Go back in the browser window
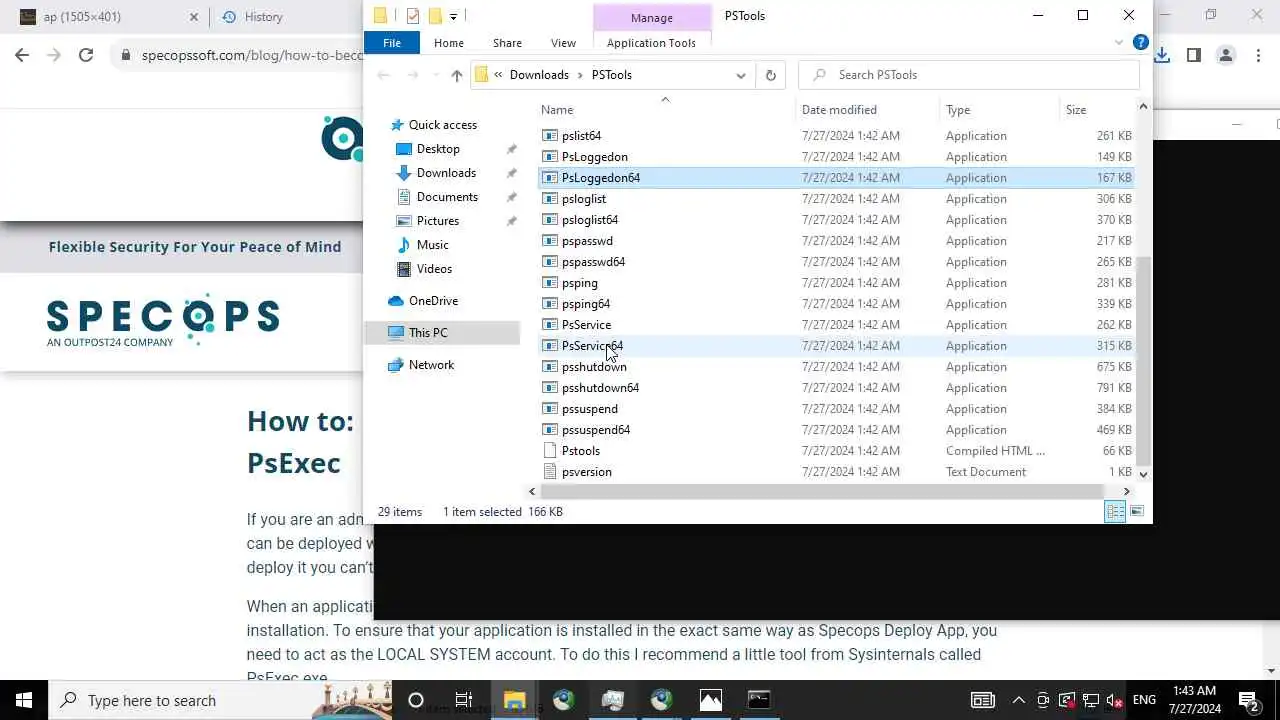The width and height of the screenshot is (1280, 720). click(22, 56)
